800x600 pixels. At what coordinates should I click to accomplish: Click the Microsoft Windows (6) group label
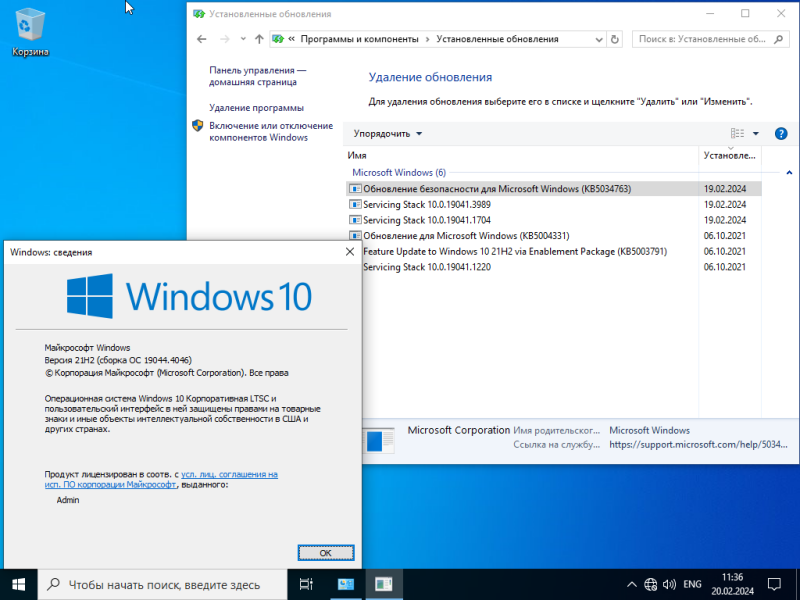click(x=399, y=172)
